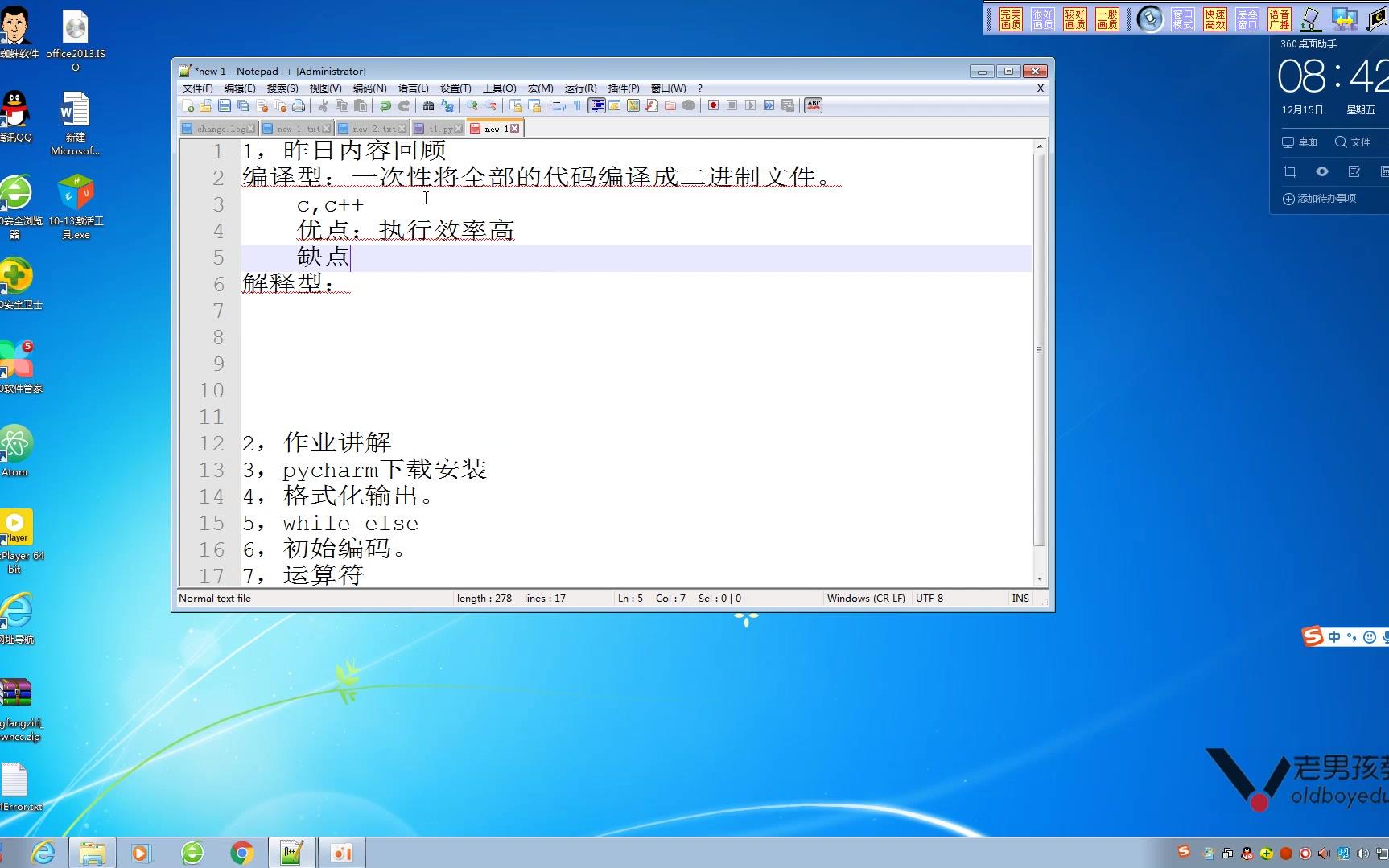
Task: Toggle show all characters (¶ symbol)
Action: [575, 105]
